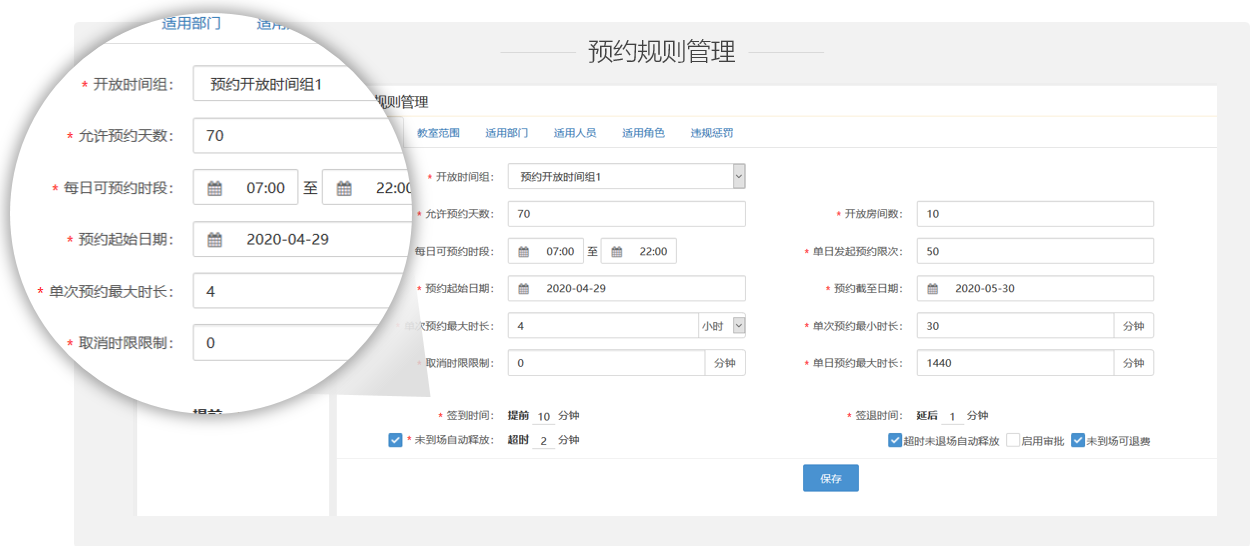Click calendar icon in 预约截至日期 field

(932, 289)
